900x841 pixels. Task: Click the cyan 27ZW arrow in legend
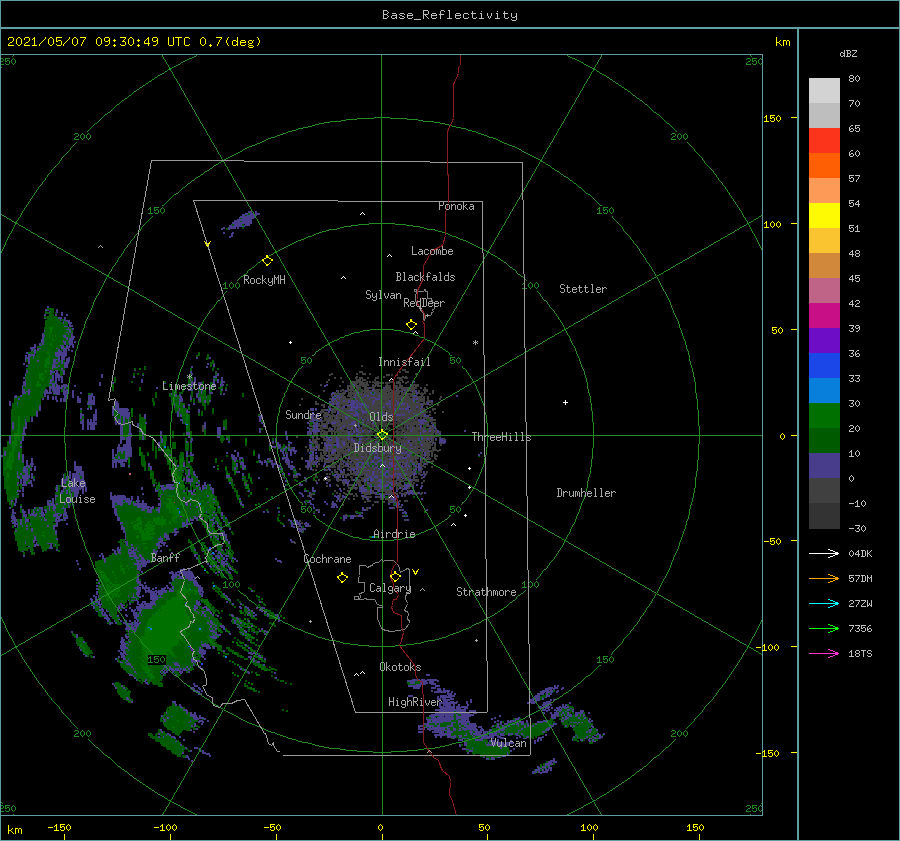click(824, 603)
